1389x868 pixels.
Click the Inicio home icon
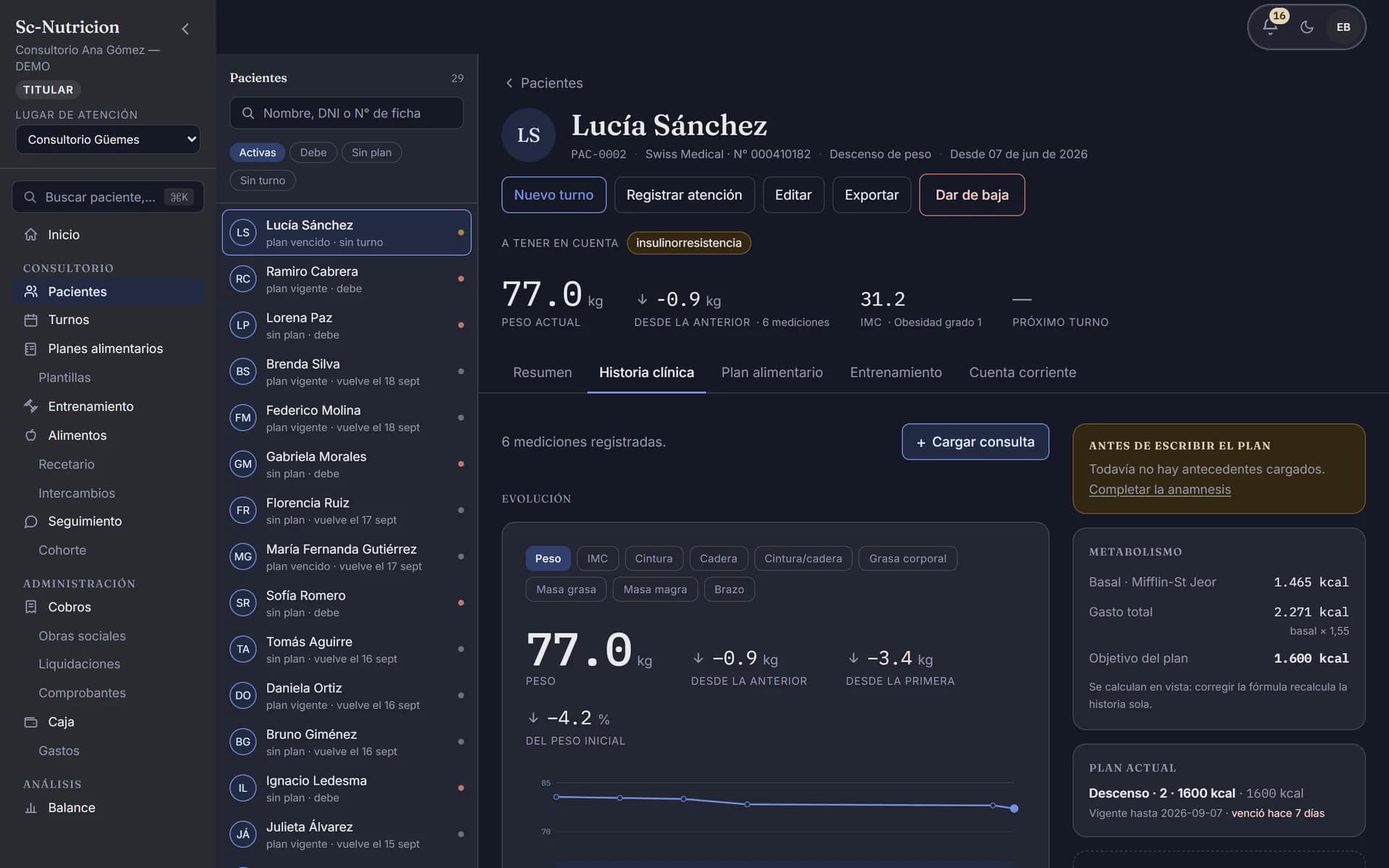[x=30, y=234]
